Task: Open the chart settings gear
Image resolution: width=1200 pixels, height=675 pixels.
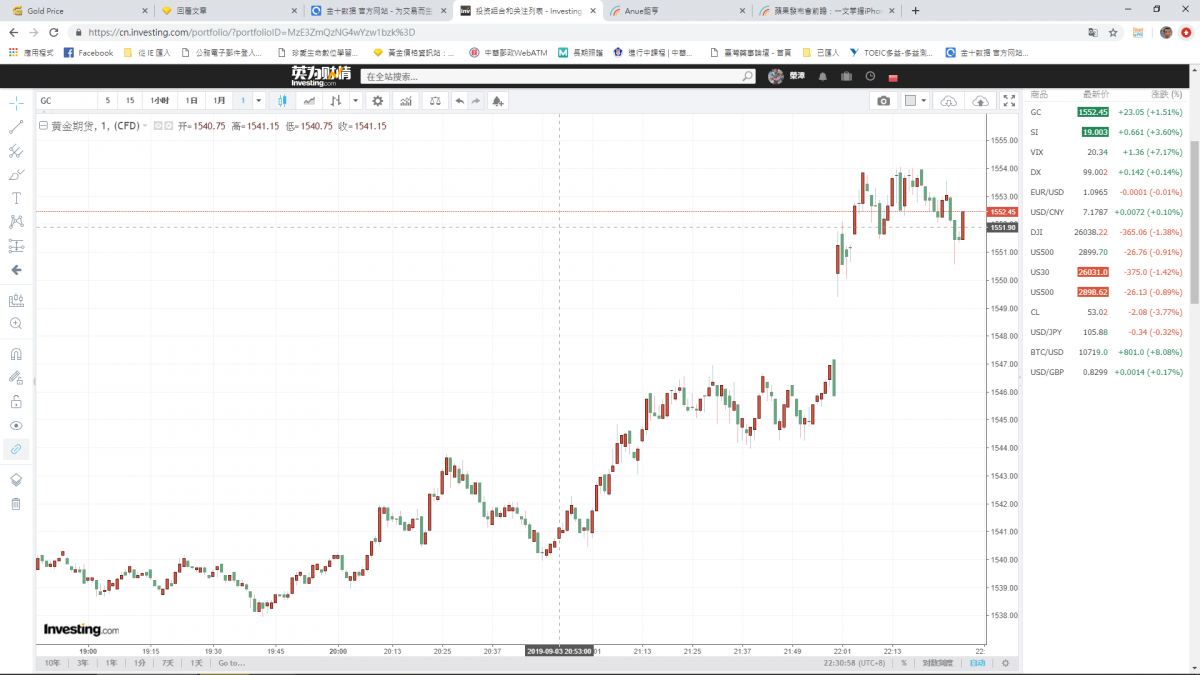Action: pyautogui.click(x=377, y=101)
